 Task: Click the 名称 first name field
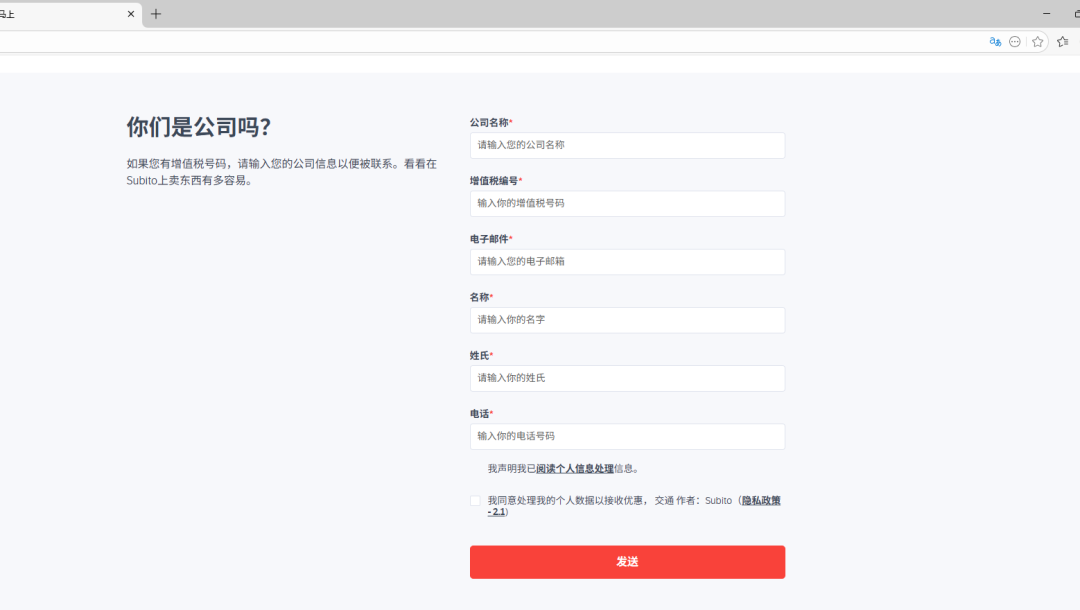pyautogui.click(x=627, y=320)
